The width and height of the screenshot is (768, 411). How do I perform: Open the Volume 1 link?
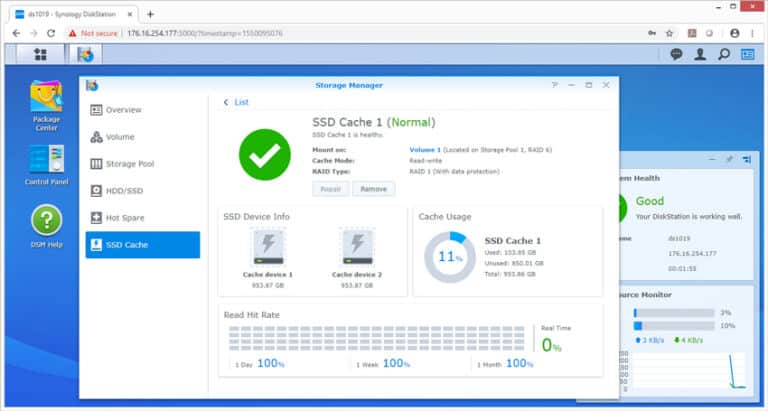coord(425,150)
